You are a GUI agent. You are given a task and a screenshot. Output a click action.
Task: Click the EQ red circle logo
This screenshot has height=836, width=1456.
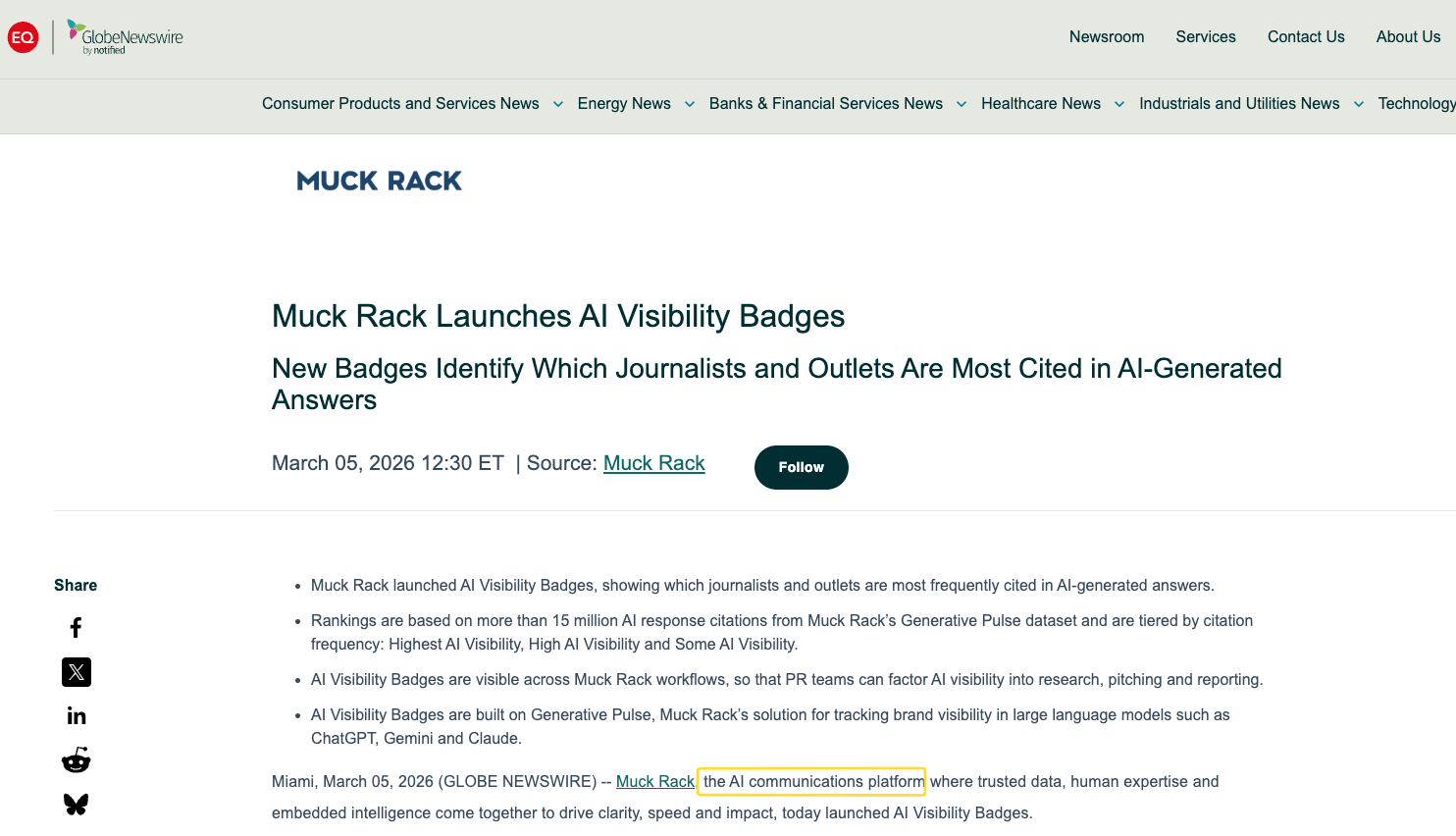[x=23, y=37]
